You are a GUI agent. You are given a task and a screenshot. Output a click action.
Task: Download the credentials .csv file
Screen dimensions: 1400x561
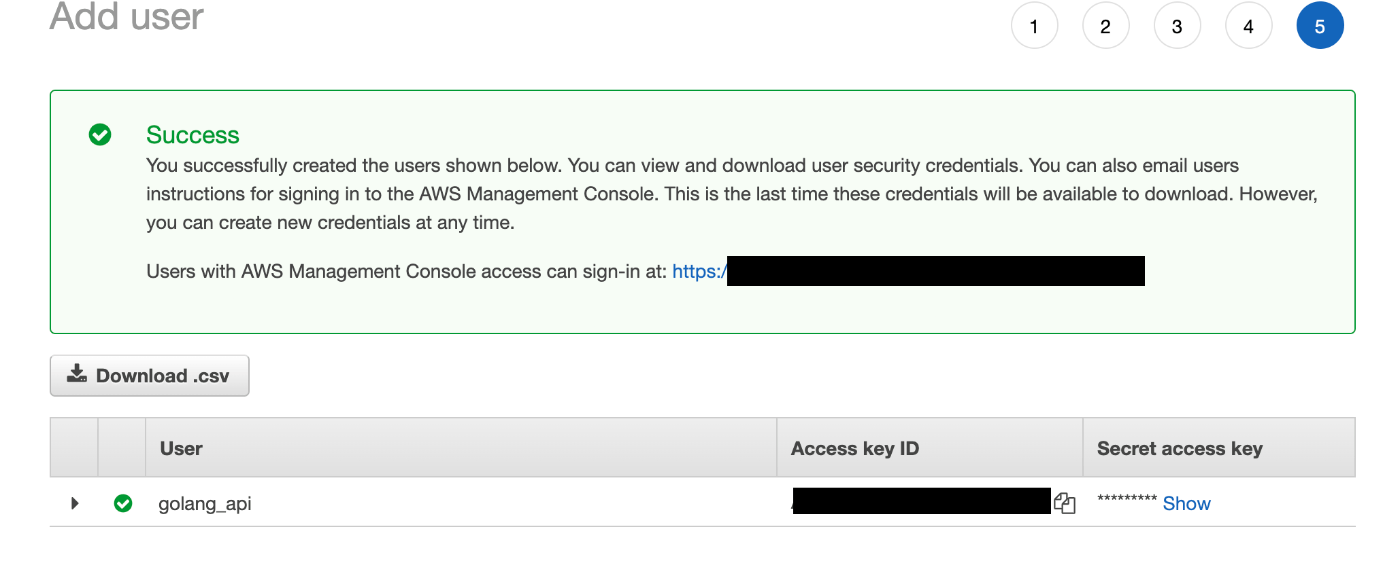(x=149, y=376)
